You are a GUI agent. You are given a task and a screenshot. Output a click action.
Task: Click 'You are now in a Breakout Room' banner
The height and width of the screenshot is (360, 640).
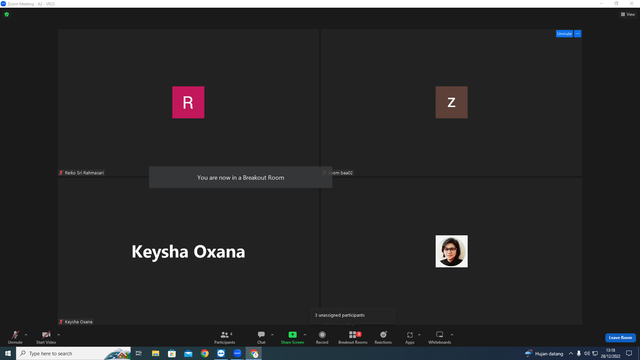[x=240, y=177]
